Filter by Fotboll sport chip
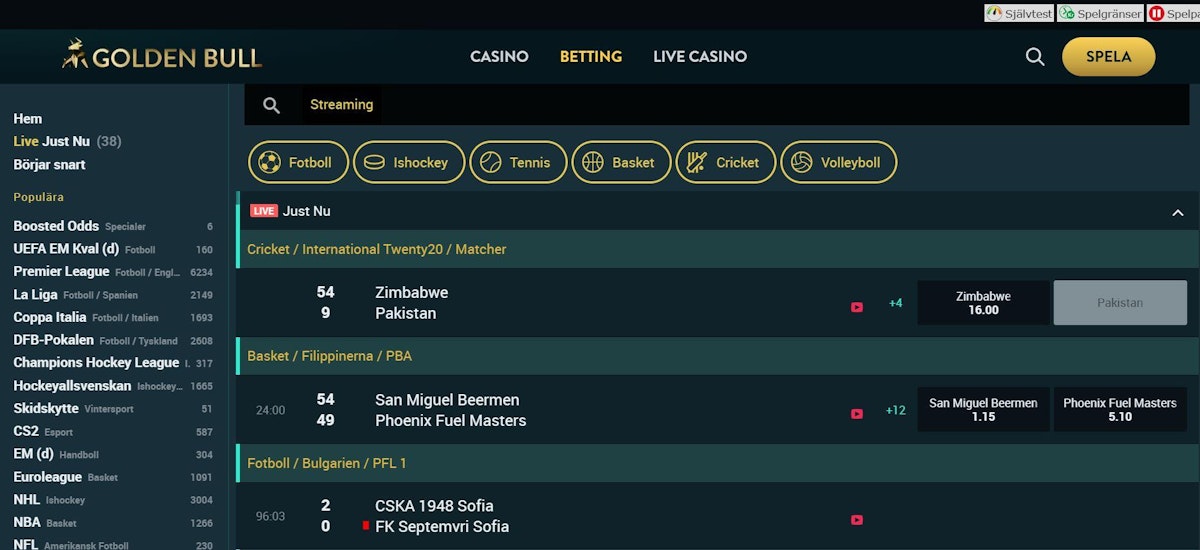The height and width of the screenshot is (550, 1200). 298,162
